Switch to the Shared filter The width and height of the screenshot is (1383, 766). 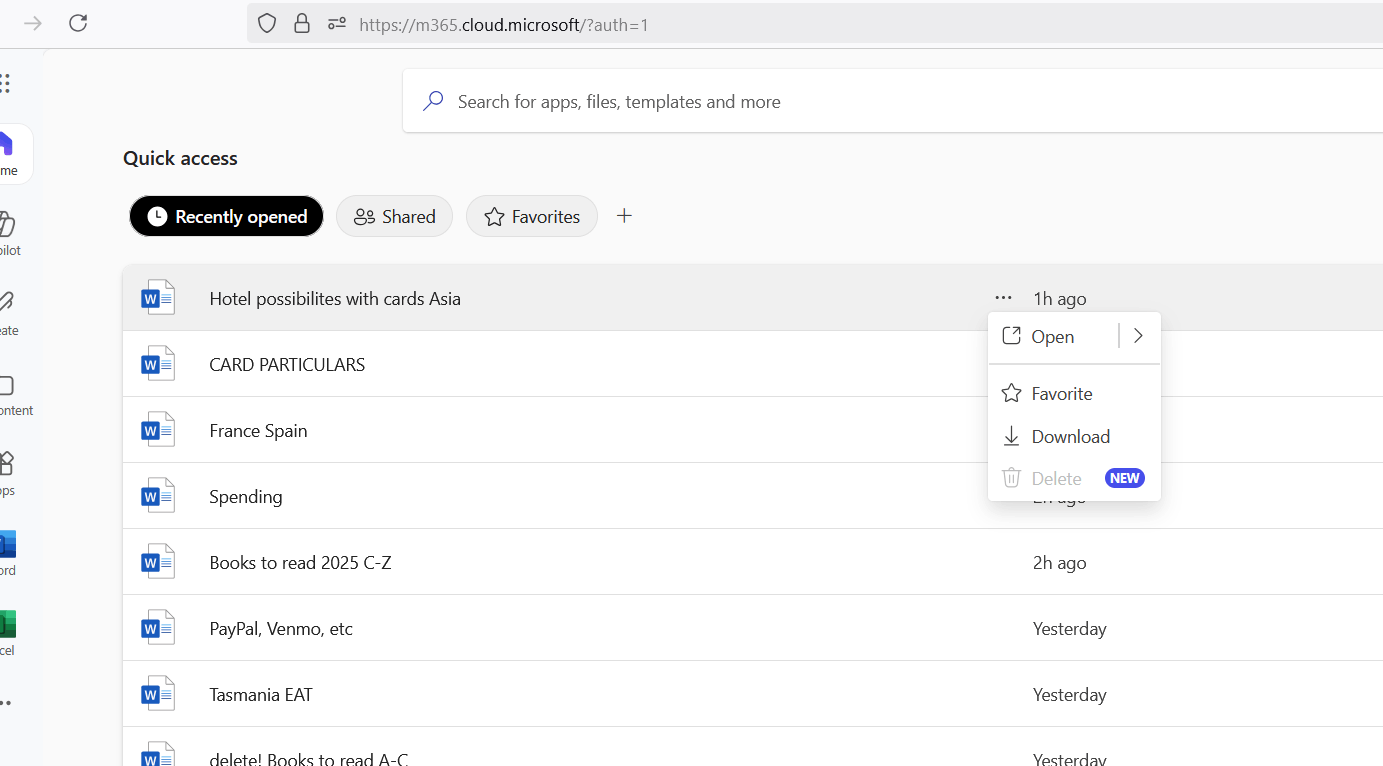[394, 216]
